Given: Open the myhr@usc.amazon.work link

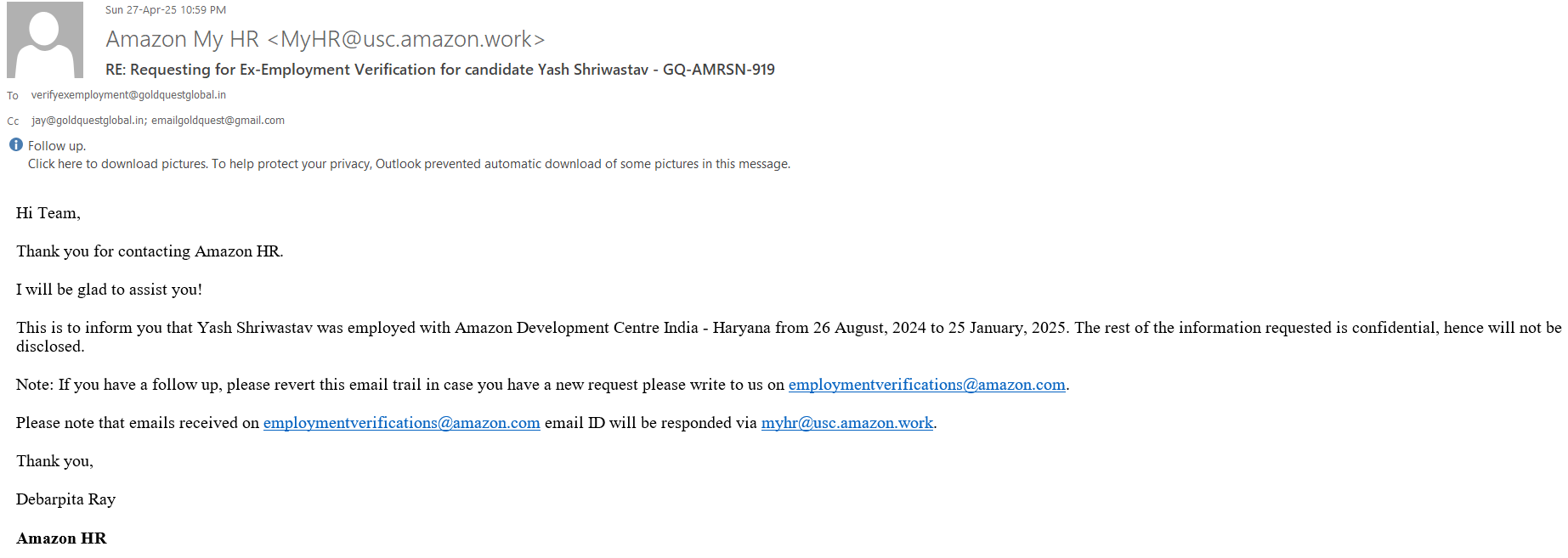Looking at the screenshot, I should click(846, 423).
